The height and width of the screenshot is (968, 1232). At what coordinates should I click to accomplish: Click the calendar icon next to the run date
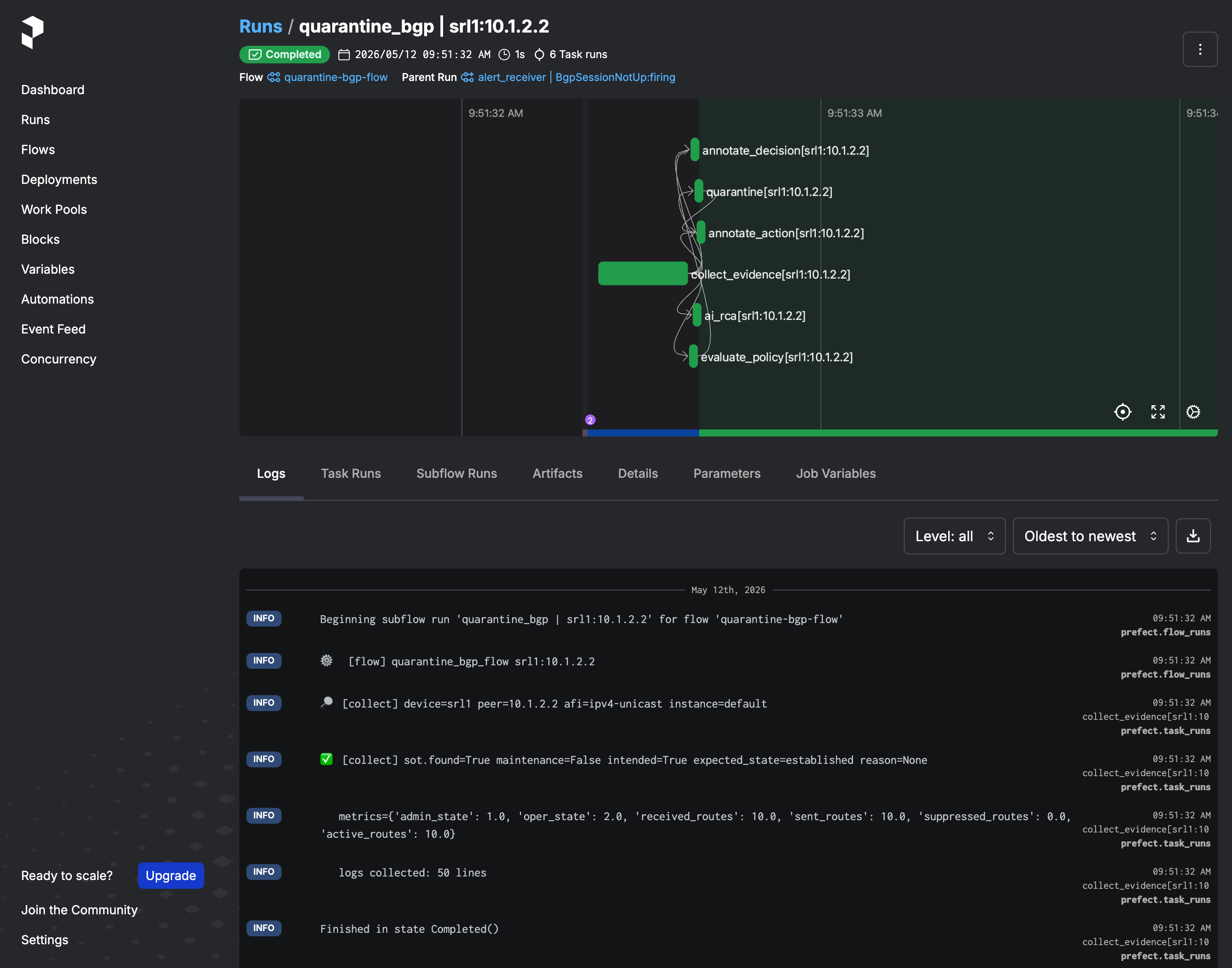click(x=344, y=55)
